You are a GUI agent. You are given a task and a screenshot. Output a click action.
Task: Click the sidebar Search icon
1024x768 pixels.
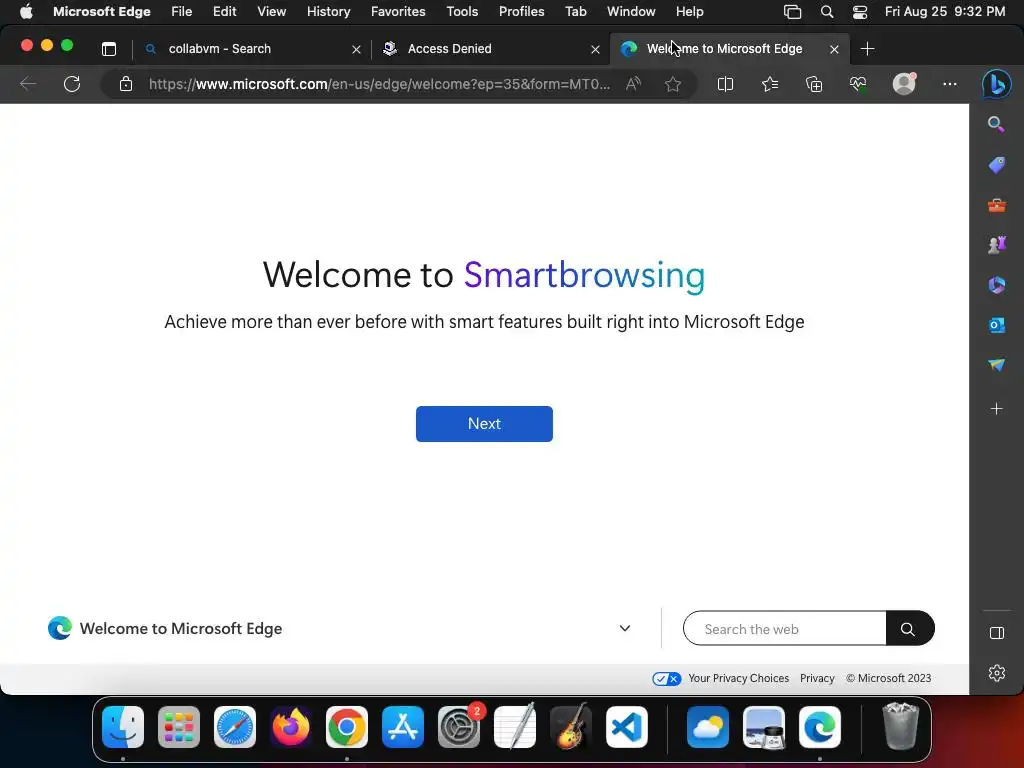coord(997,124)
